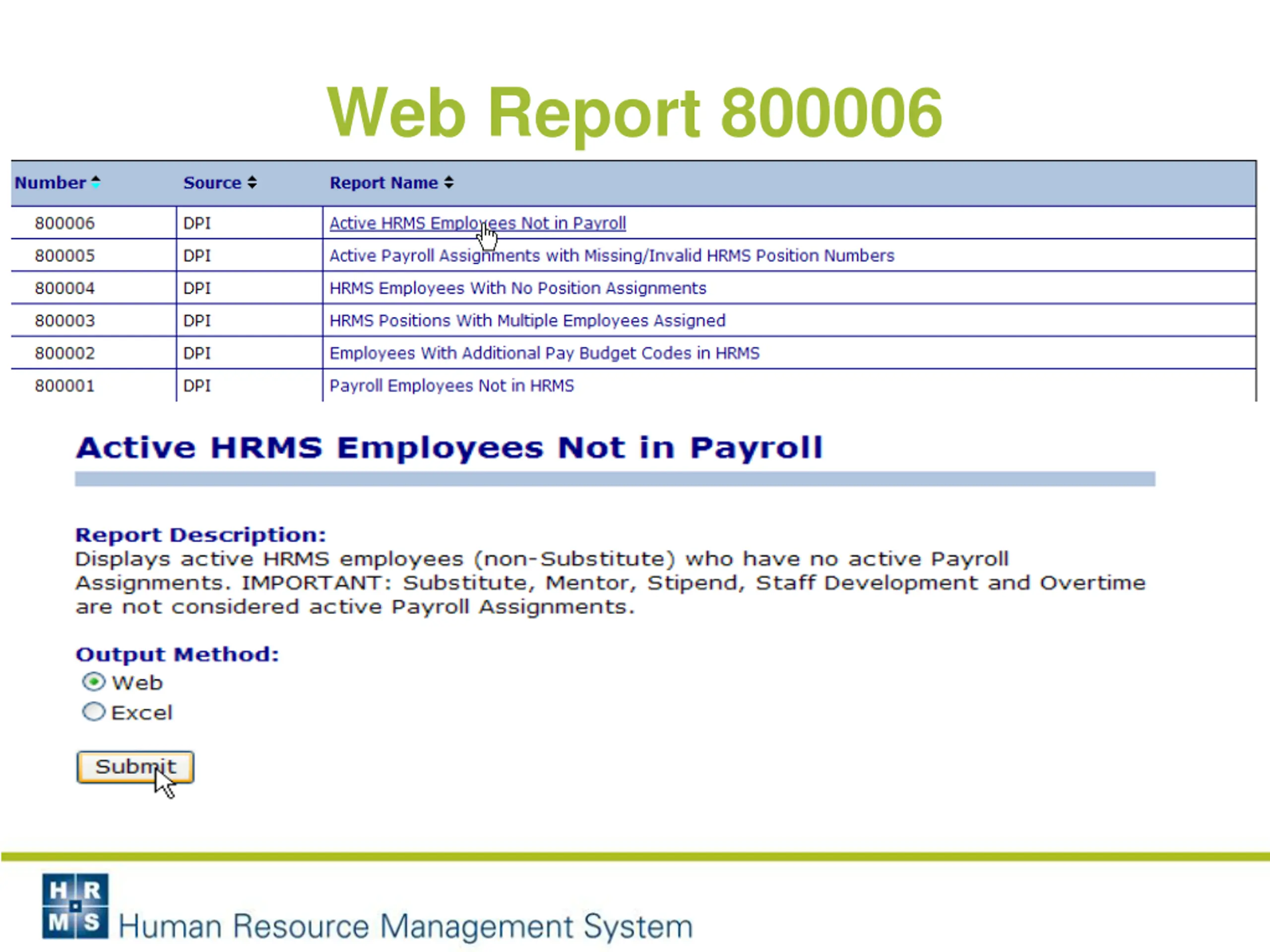
Task: Open Active Payroll Assignments with Missing/Invalid report
Action: [x=612, y=256]
